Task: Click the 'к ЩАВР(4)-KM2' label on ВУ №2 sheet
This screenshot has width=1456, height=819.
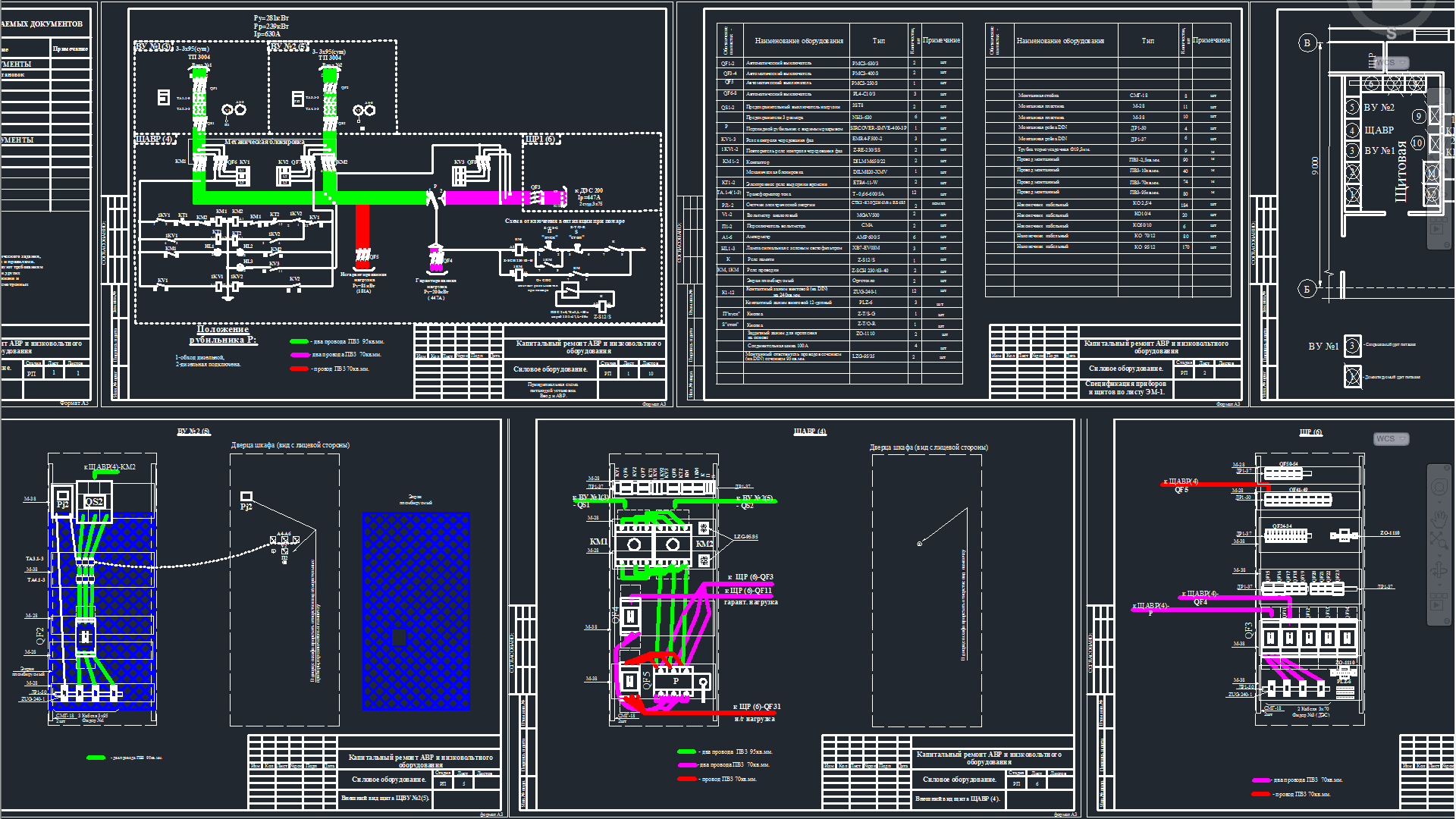Action: tap(109, 467)
